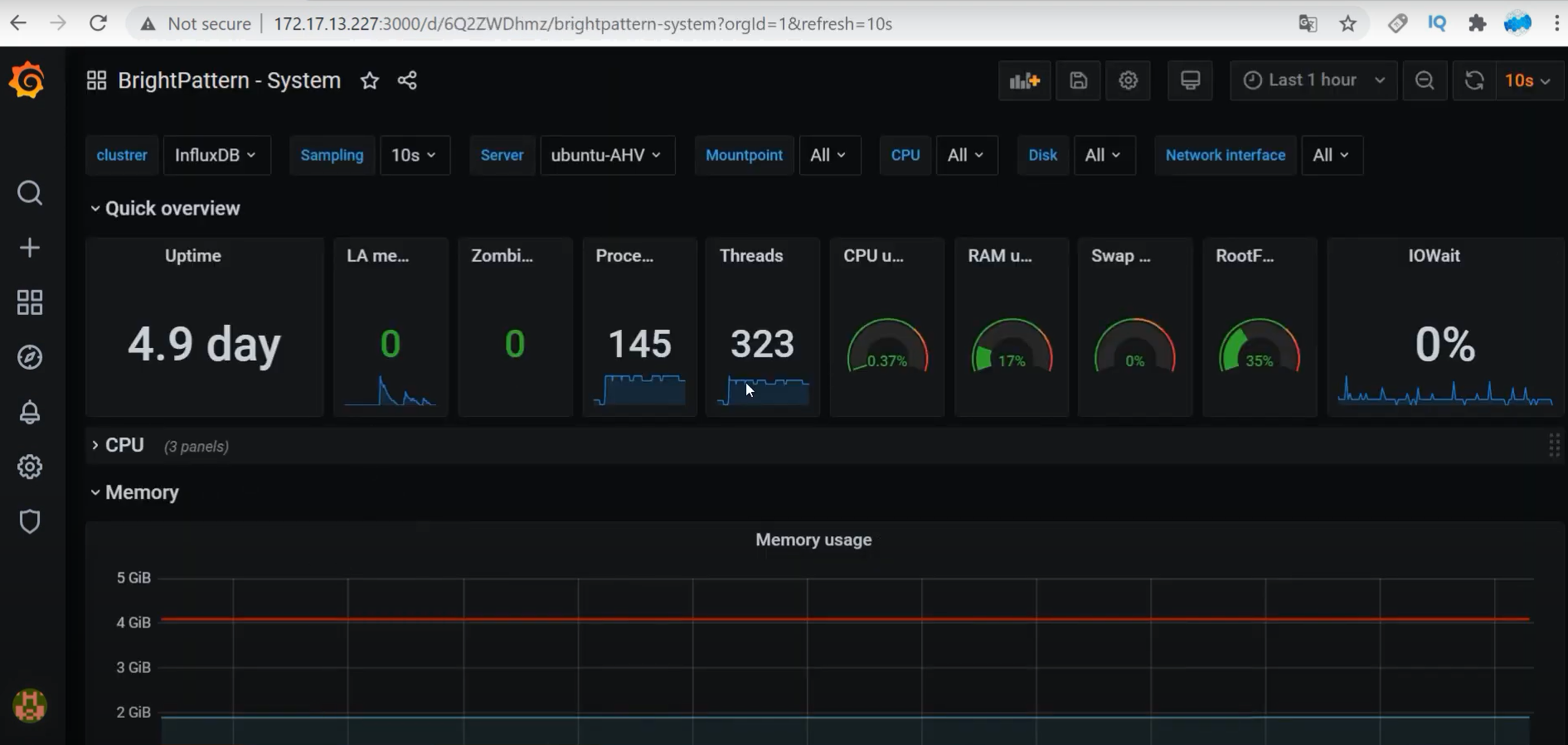This screenshot has height=745, width=1568.
Task: Reload the page in browser
Action: (x=98, y=23)
